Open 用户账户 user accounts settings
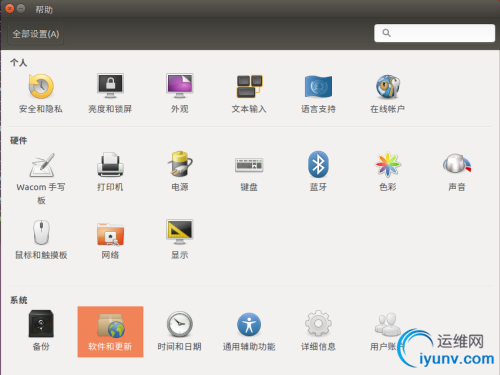The width and height of the screenshot is (500, 375). tap(387, 331)
